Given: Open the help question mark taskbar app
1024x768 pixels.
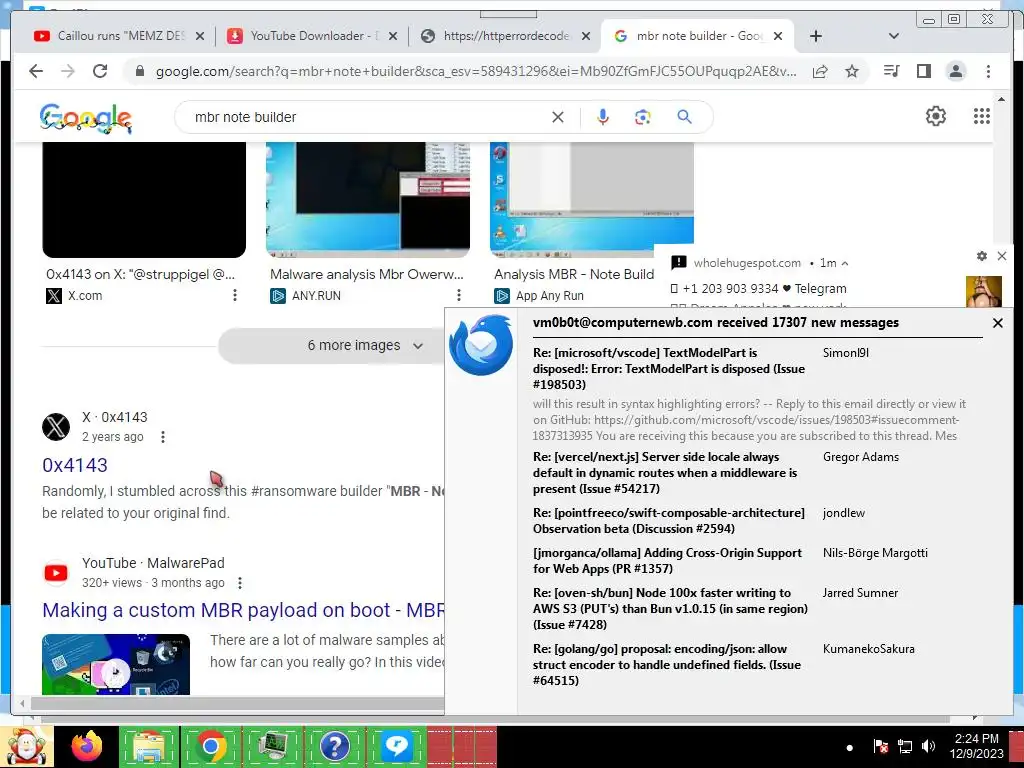Looking at the screenshot, I should (x=334, y=746).
